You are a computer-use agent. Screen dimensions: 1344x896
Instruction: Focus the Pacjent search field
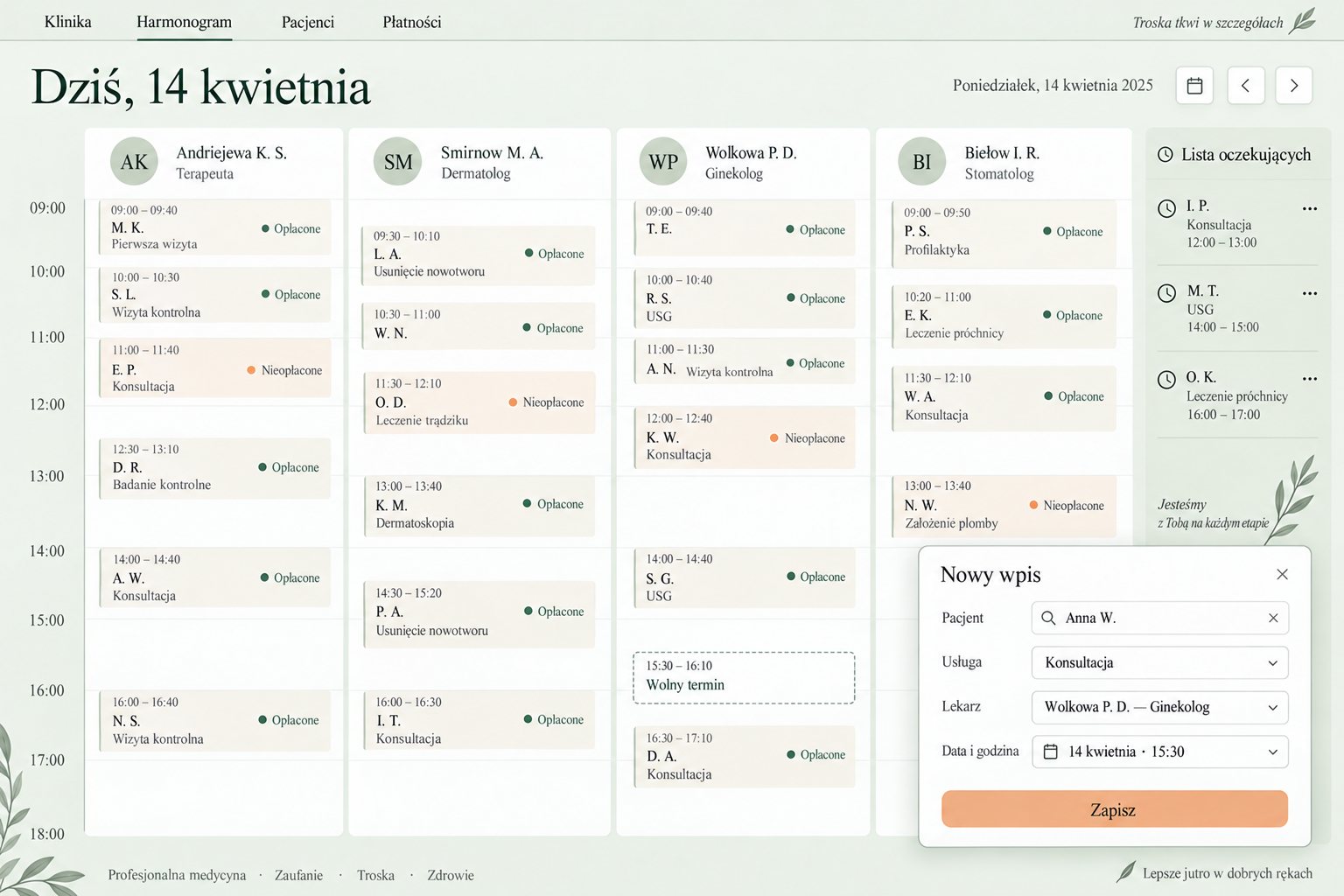[1159, 618]
